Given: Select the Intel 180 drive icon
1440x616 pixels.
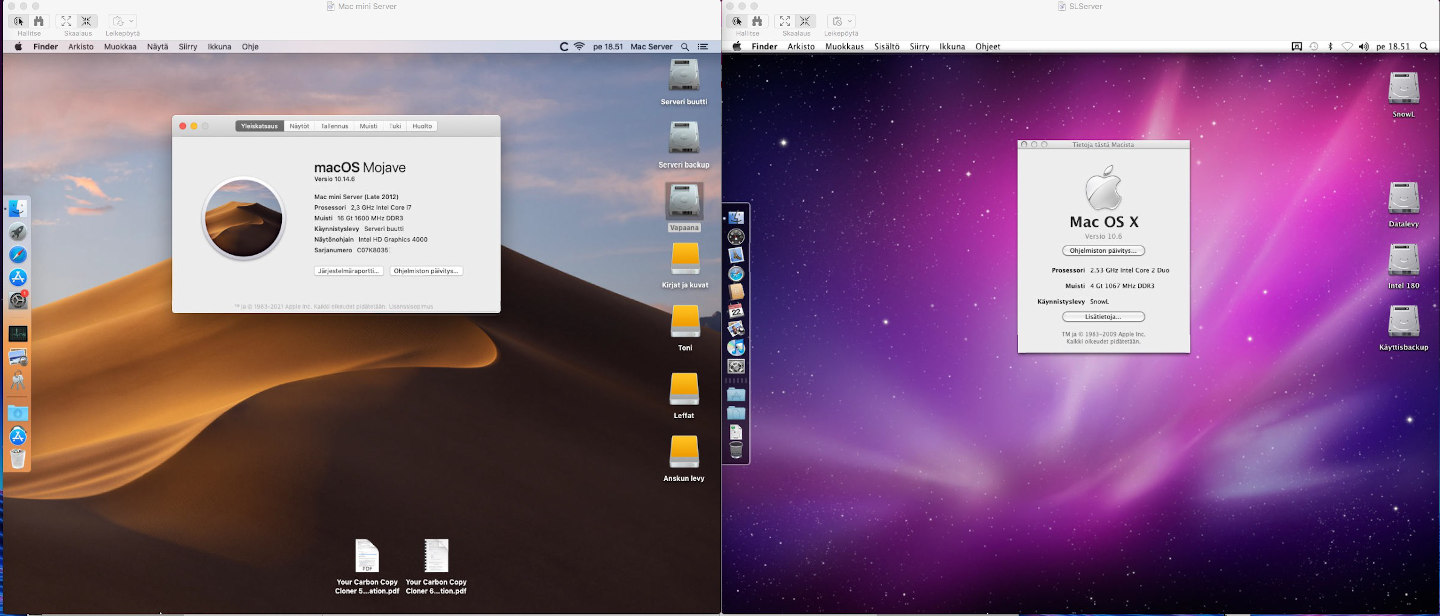Looking at the screenshot, I should point(1403,259).
